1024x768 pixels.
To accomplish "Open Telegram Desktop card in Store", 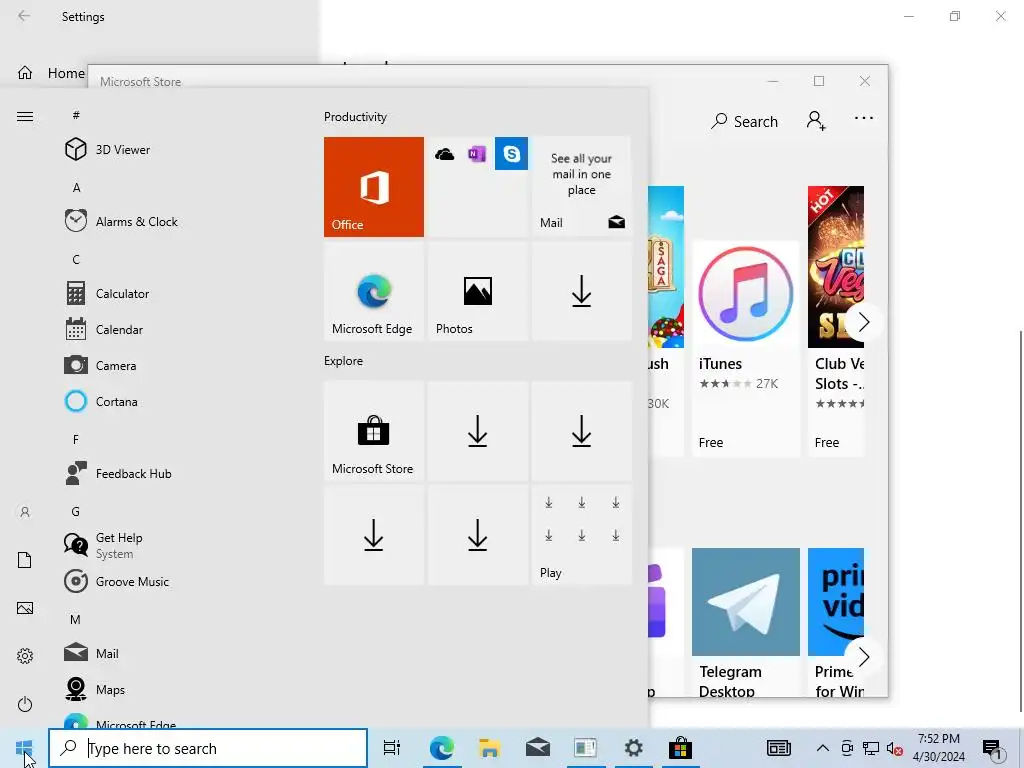I will coord(746,622).
